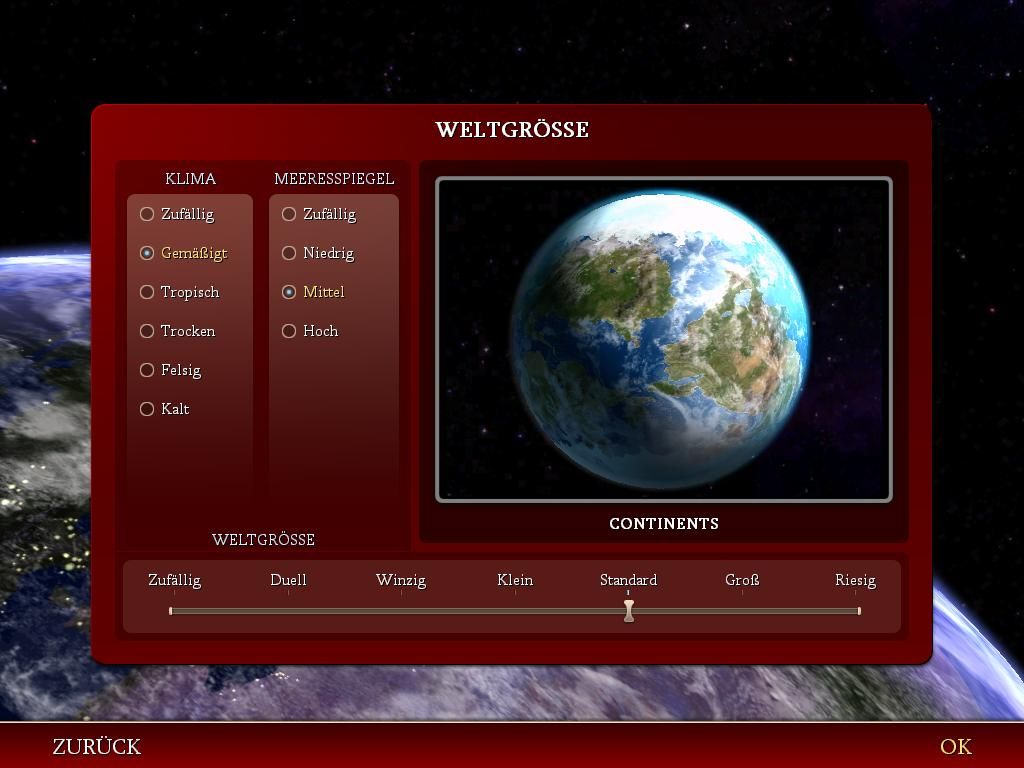Click the world size slider handle
The height and width of the screenshot is (768, 1024).
(x=628, y=610)
